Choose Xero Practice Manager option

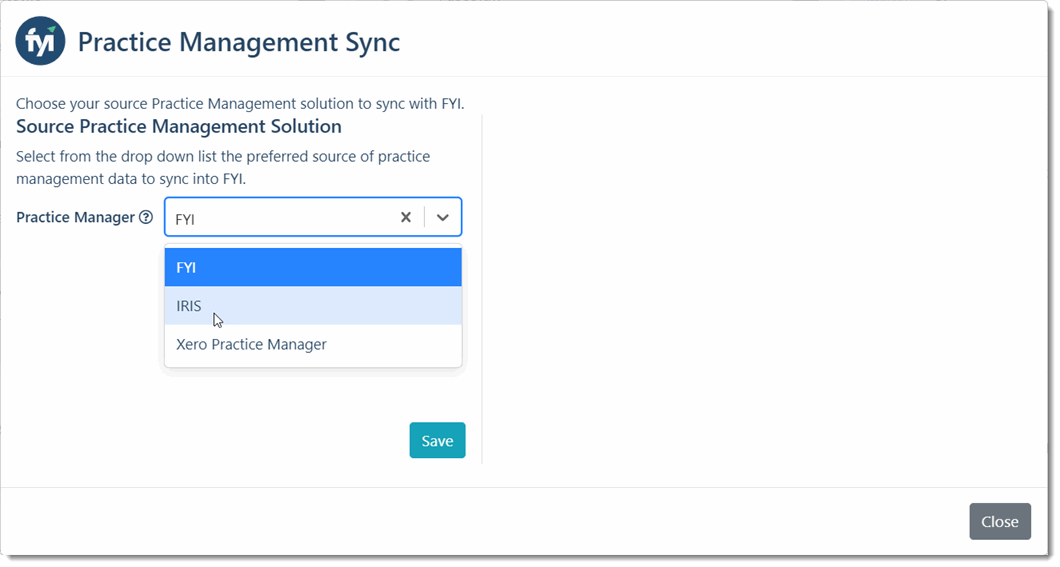[313, 344]
